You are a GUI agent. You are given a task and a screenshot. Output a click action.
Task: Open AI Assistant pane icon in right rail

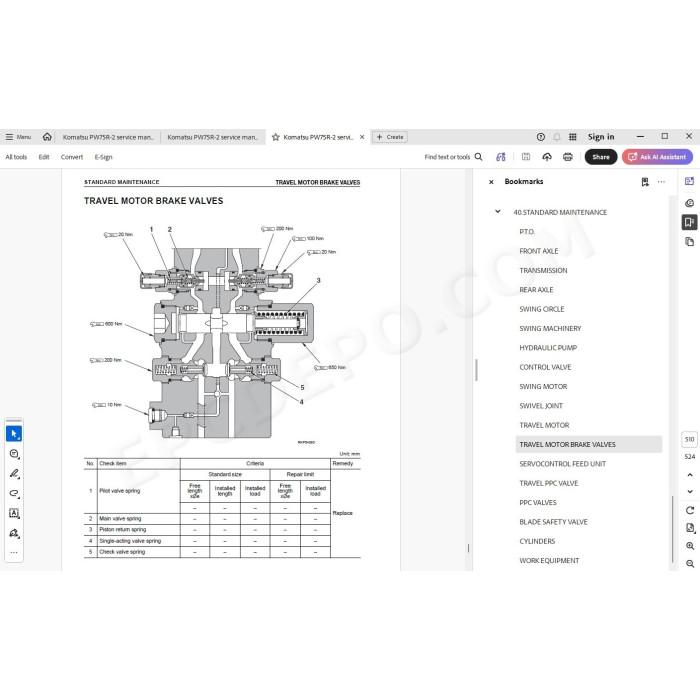pyautogui.click(x=689, y=181)
